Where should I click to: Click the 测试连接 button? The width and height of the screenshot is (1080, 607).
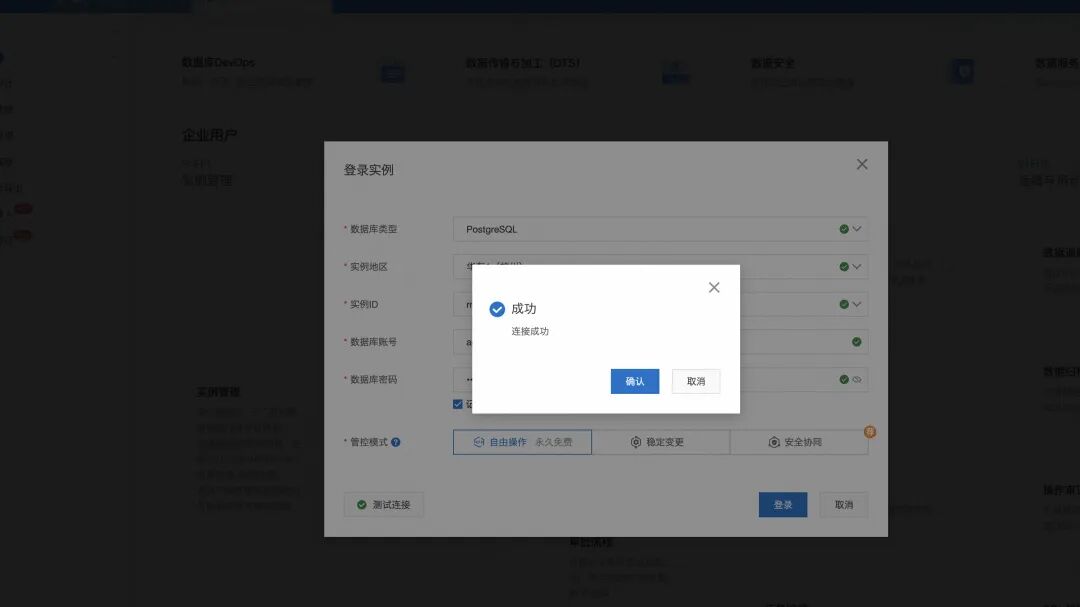(x=384, y=505)
